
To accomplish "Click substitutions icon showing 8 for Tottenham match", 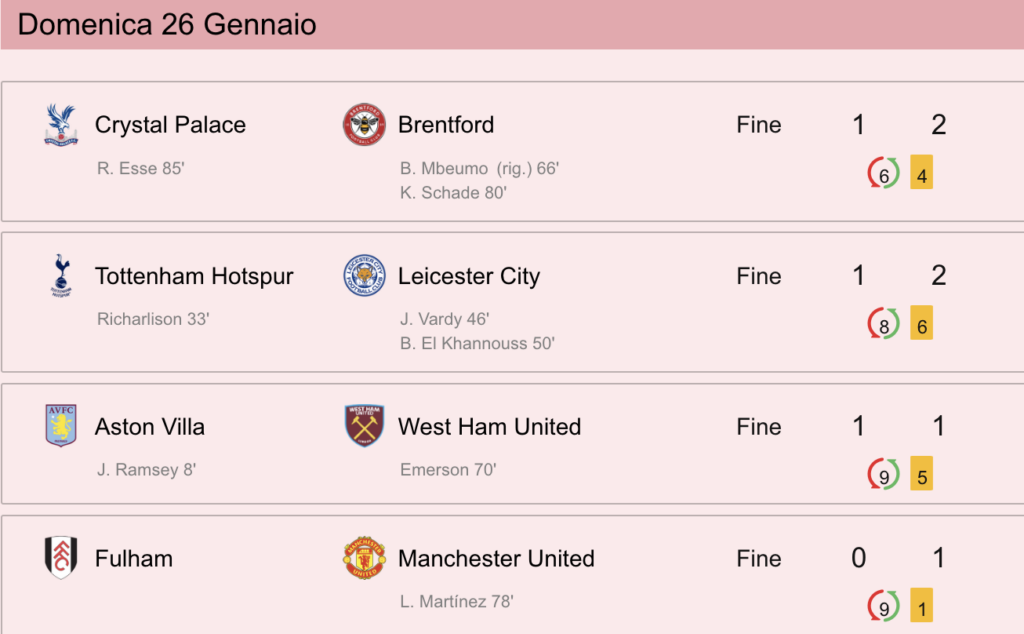I will click(x=883, y=323).
